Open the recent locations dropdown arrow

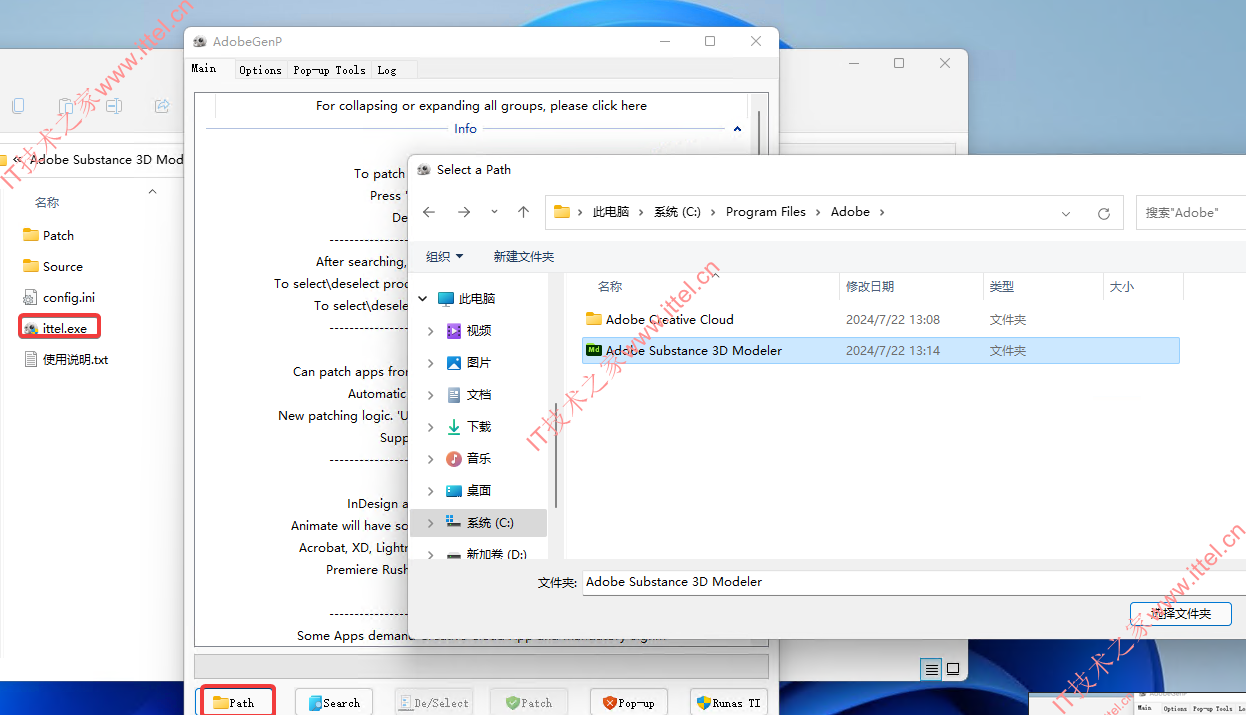pyautogui.click(x=494, y=212)
